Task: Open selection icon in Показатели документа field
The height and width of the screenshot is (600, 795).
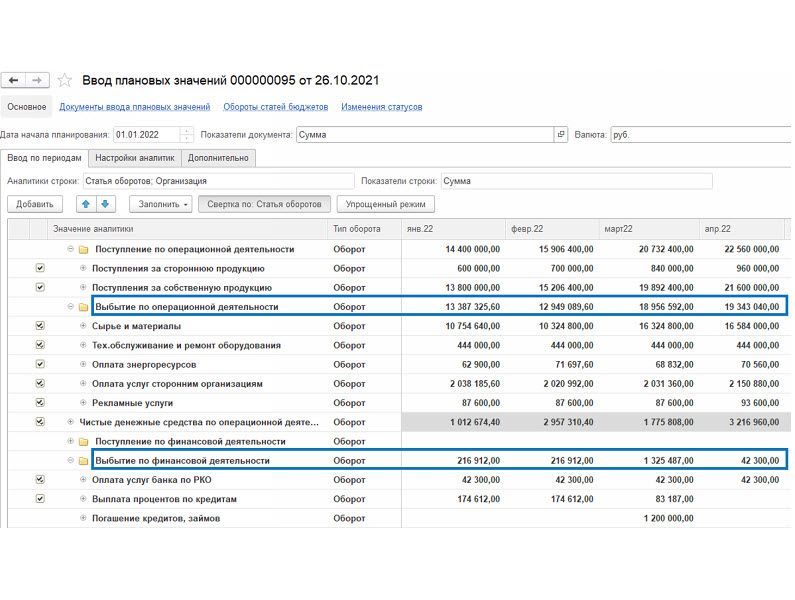Action: pyautogui.click(x=560, y=134)
